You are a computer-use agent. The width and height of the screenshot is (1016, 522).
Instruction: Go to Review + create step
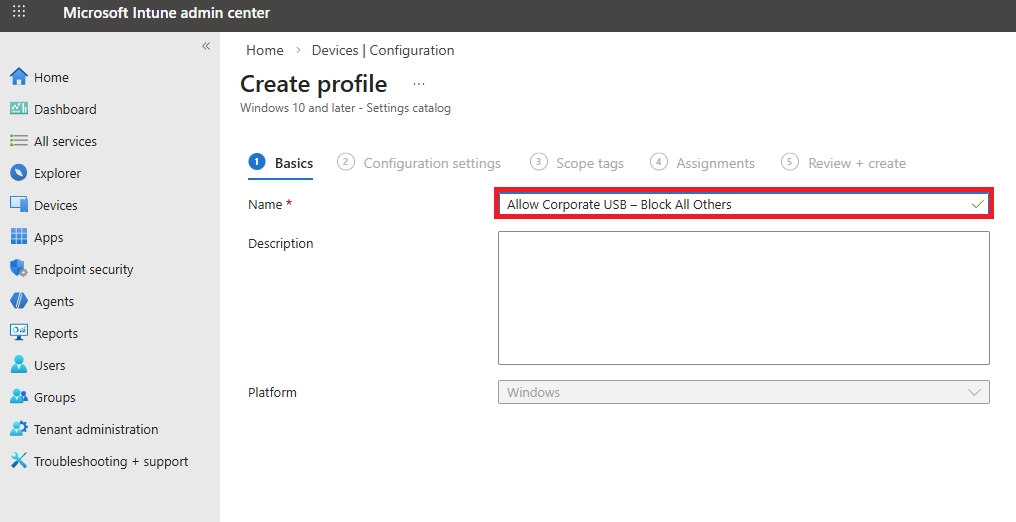tap(844, 163)
